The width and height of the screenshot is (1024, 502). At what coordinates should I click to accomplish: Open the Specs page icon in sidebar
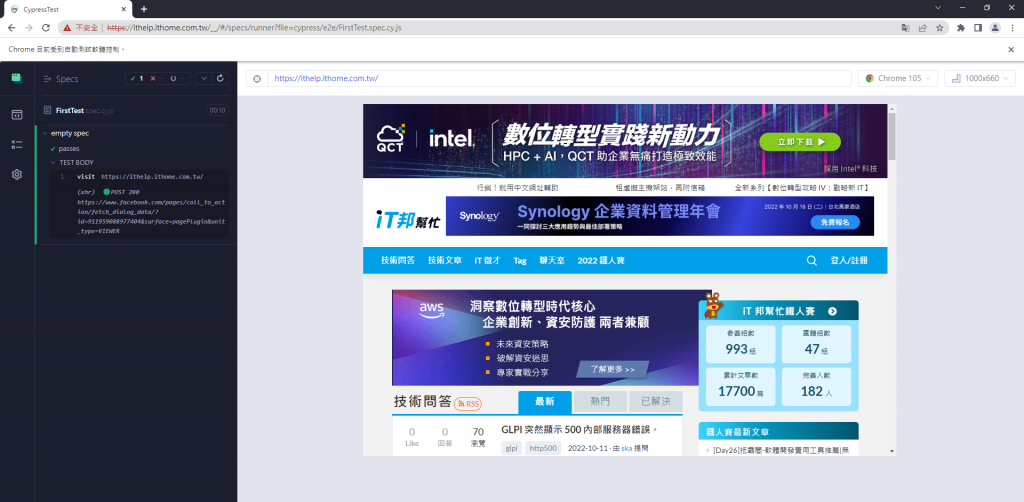[x=17, y=115]
